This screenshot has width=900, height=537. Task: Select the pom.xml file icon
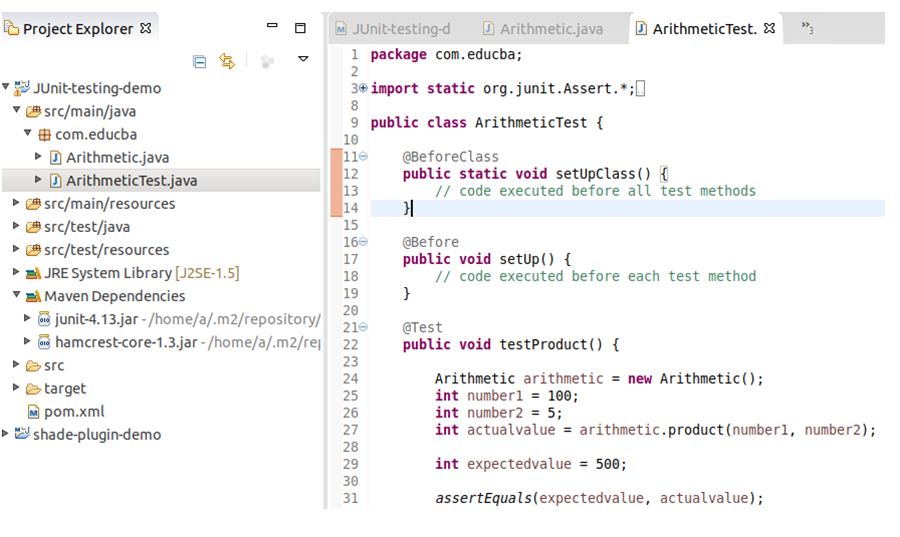[x=34, y=412]
